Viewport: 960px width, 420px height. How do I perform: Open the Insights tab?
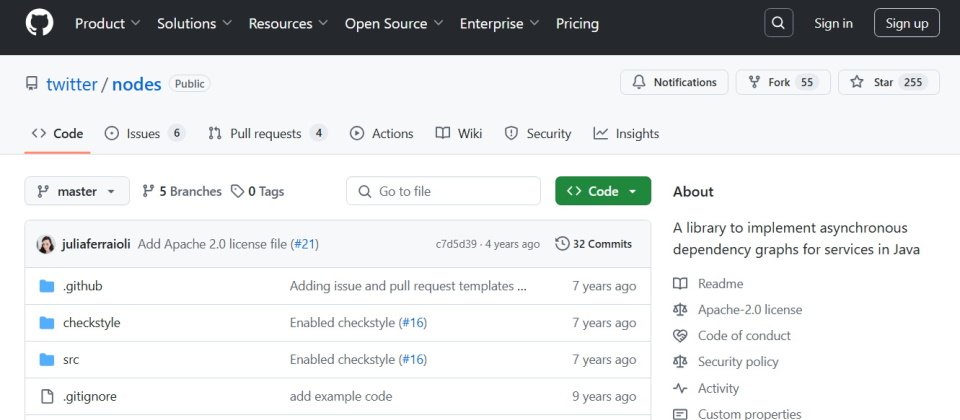point(626,133)
